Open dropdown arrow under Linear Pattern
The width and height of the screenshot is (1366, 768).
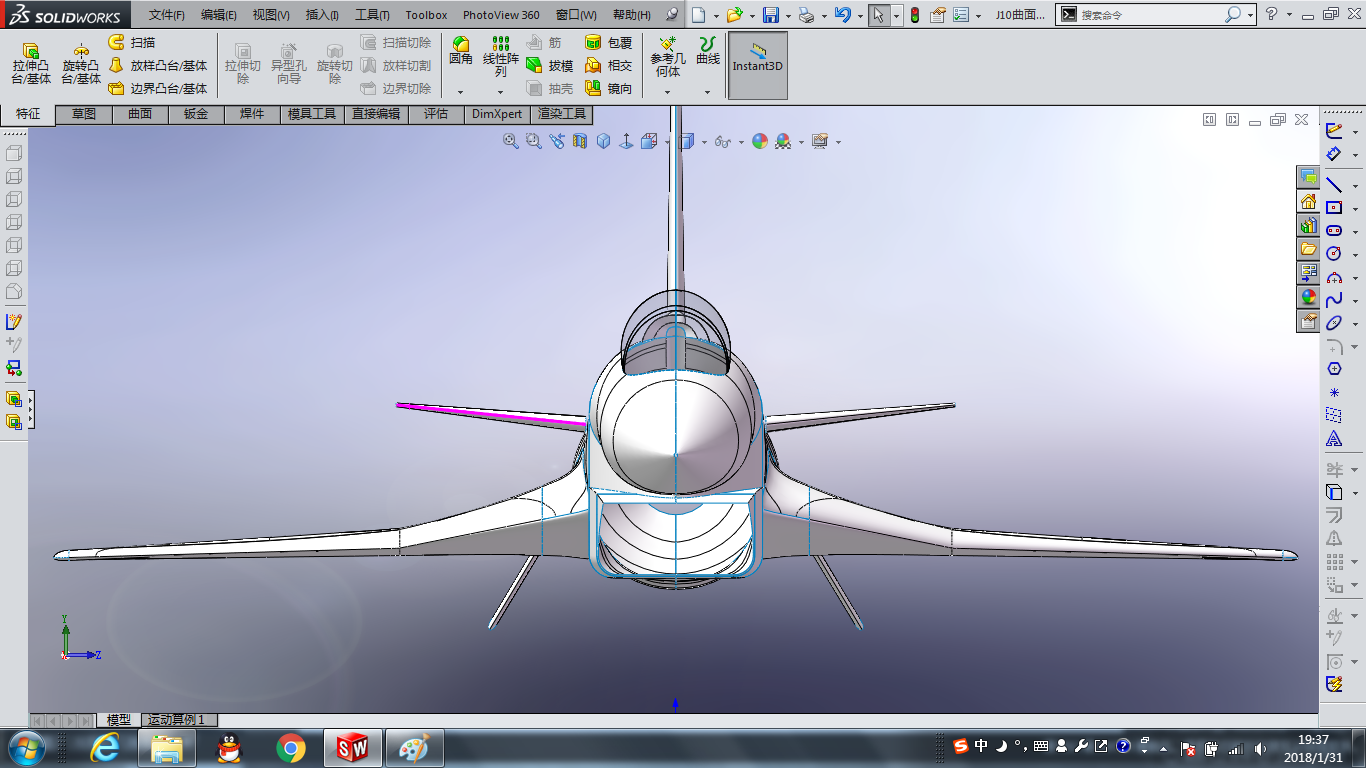point(501,92)
